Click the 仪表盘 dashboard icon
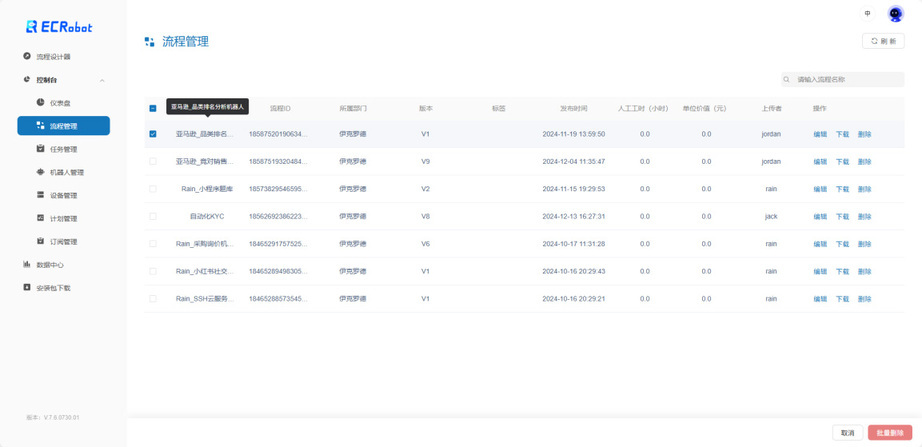This screenshot has height=447, width=922. tap(41, 102)
